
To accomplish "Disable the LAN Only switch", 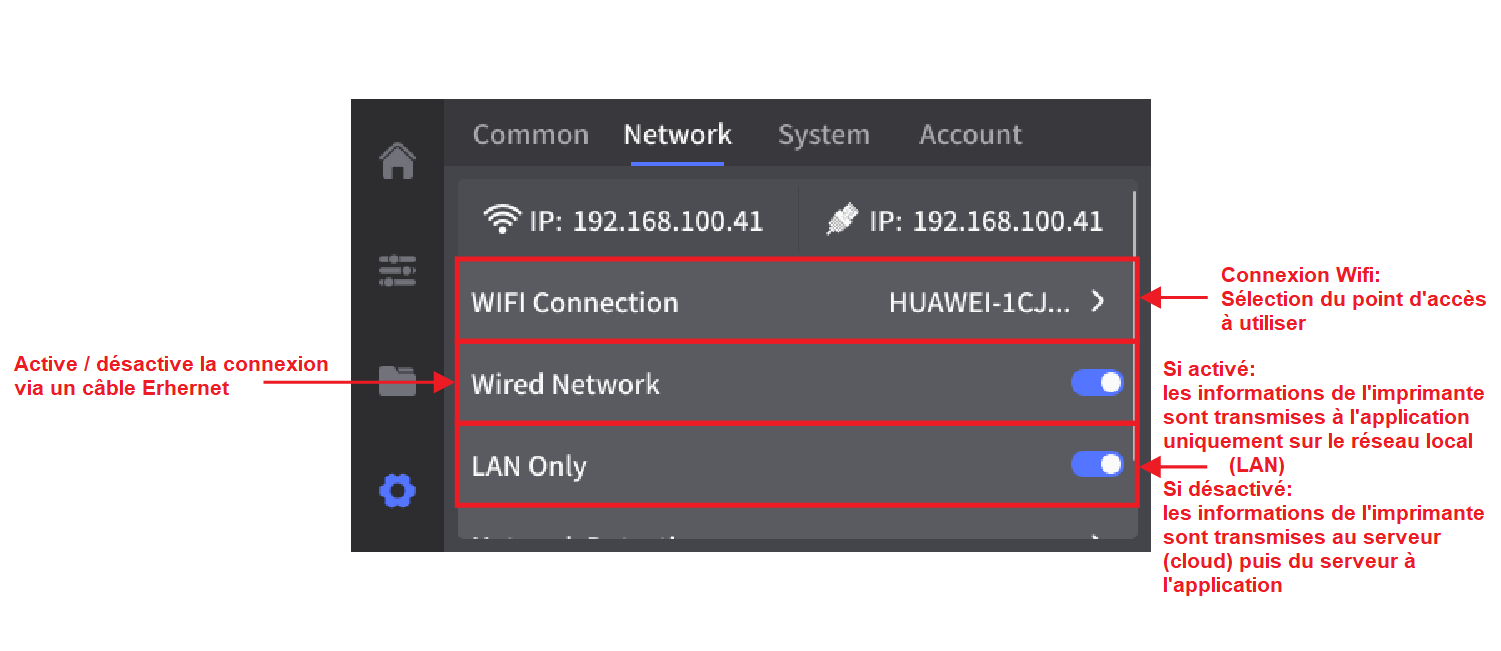I will (1097, 464).
